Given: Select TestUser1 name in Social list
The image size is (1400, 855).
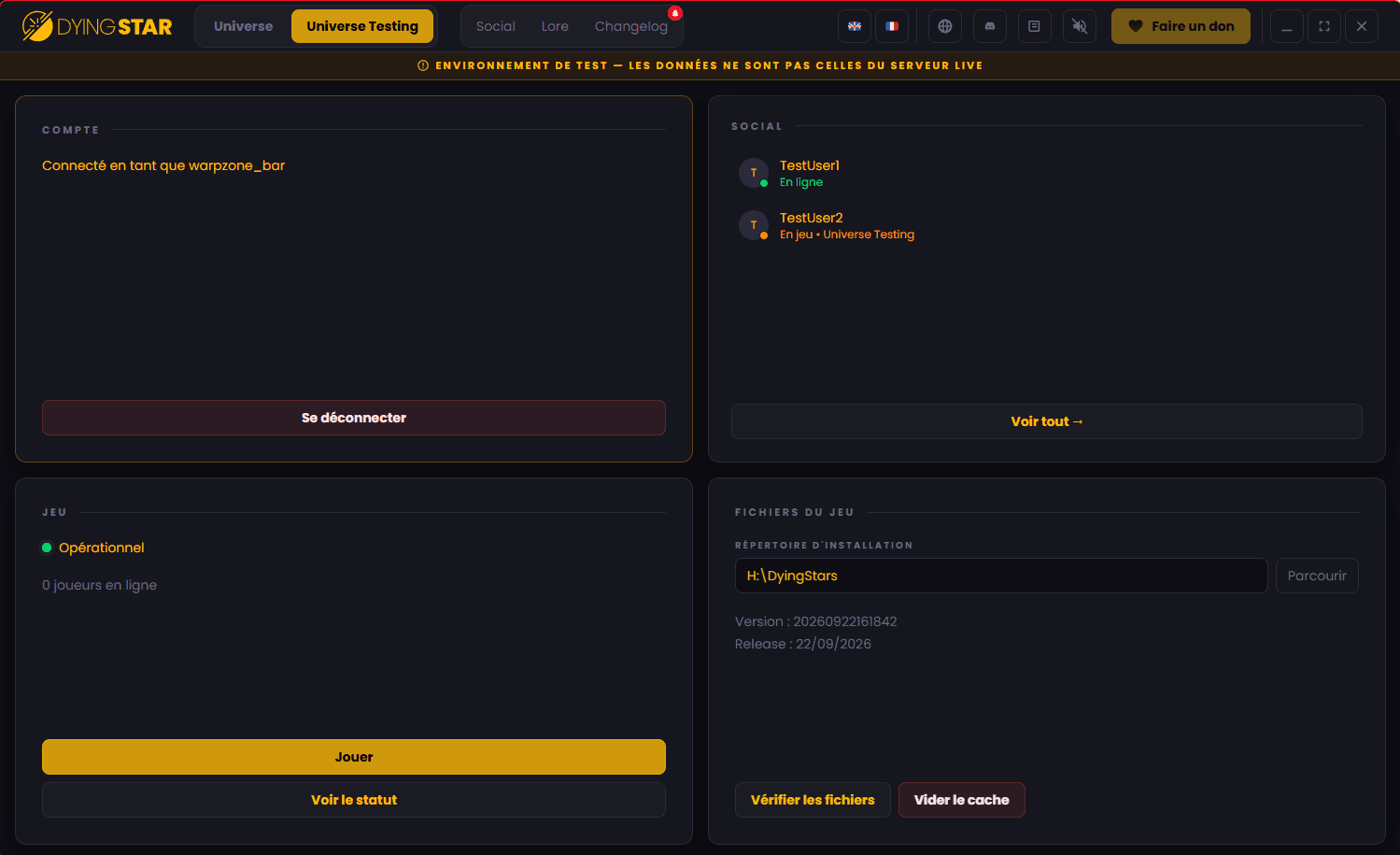Looking at the screenshot, I should (810, 165).
